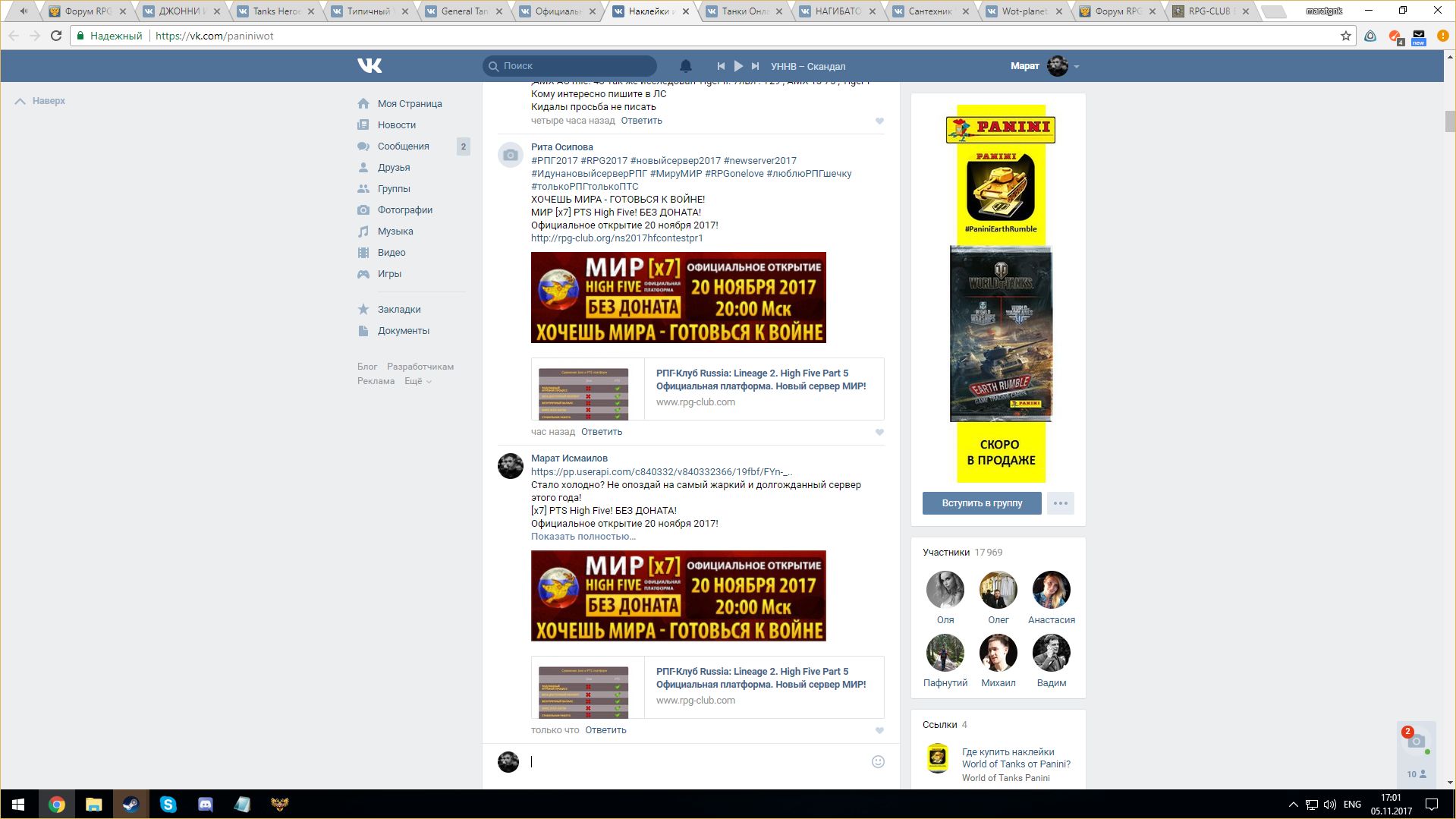Click the gamepad icon beside Игры
1456x819 pixels.
click(363, 273)
